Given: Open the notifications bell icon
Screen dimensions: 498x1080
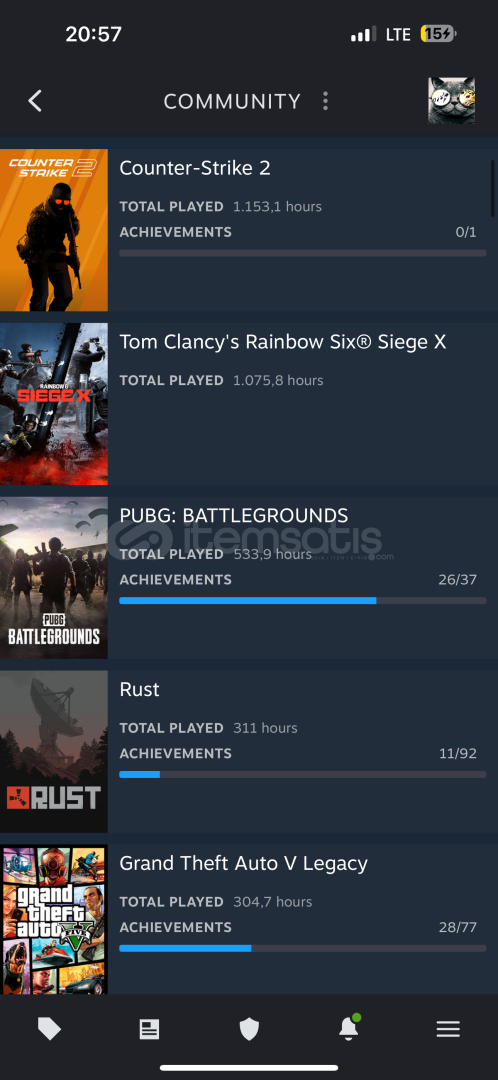Looking at the screenshot, I should click(x=349, y=1027).
